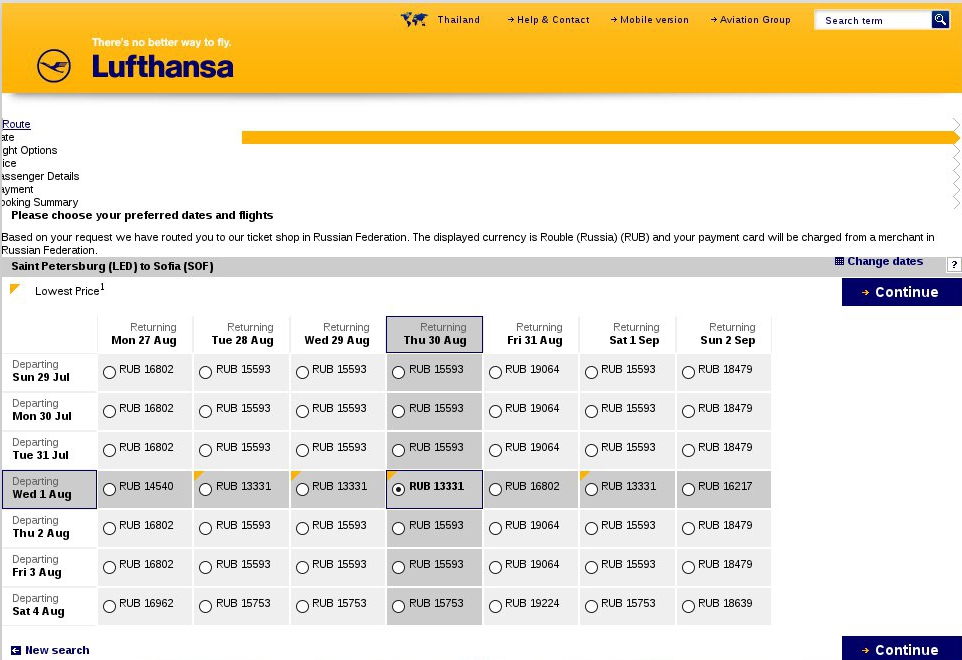Click the selected Wed 1 Aug / Thu 30 Aug radio
Viewport: 962px width, 660px height.
point(399,489)
